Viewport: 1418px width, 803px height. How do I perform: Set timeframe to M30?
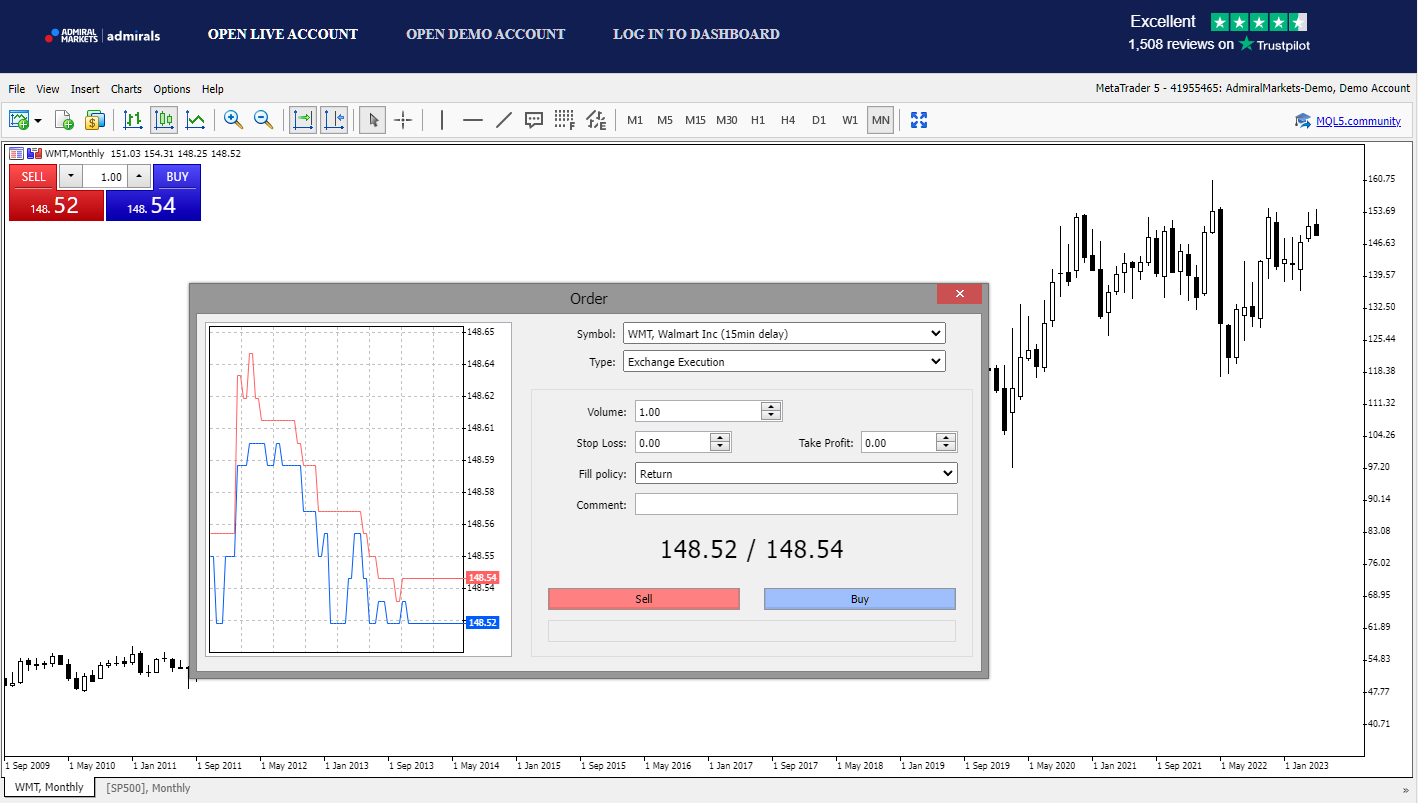pyautogui.click(x=727, y=120)
